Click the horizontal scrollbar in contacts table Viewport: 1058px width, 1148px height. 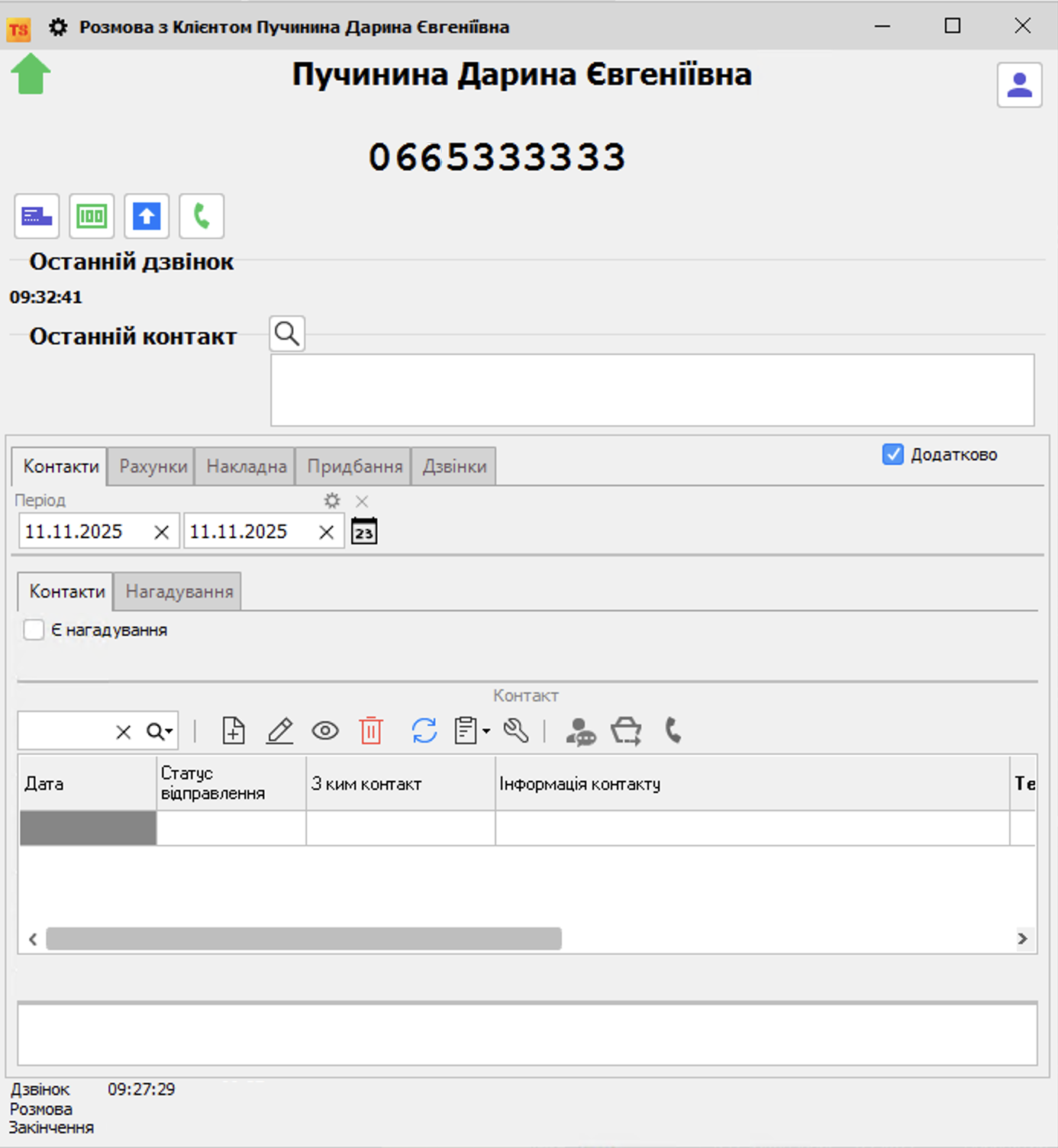(x=304, y=939)
